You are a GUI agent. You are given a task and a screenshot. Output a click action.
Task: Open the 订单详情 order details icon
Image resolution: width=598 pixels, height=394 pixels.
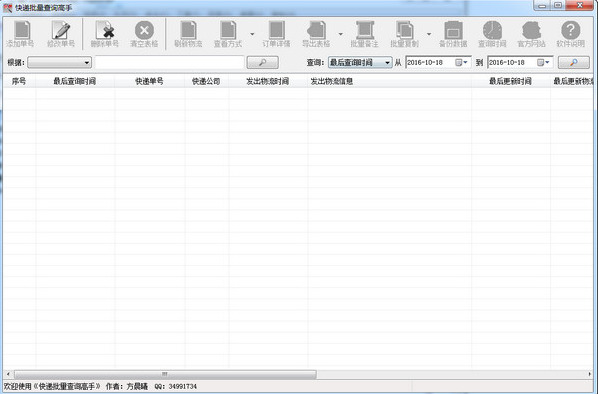pos(276,30)
